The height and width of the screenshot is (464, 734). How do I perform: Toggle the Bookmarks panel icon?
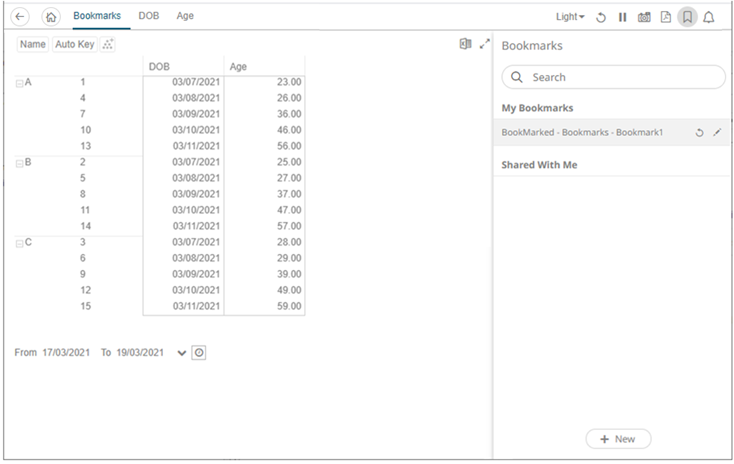(x=687, y=17)
